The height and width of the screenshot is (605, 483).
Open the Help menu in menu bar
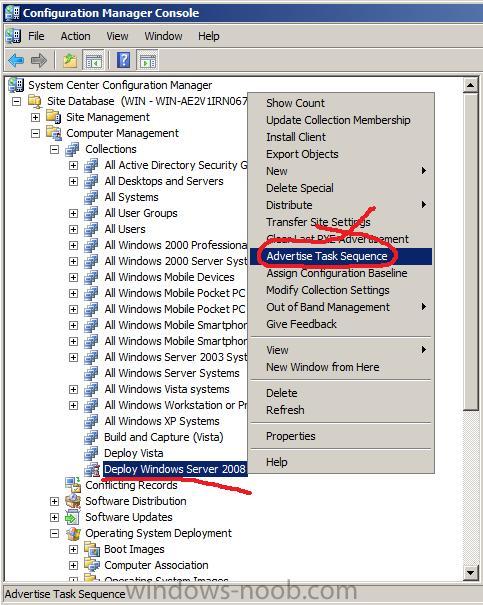(x=209, y=36)
